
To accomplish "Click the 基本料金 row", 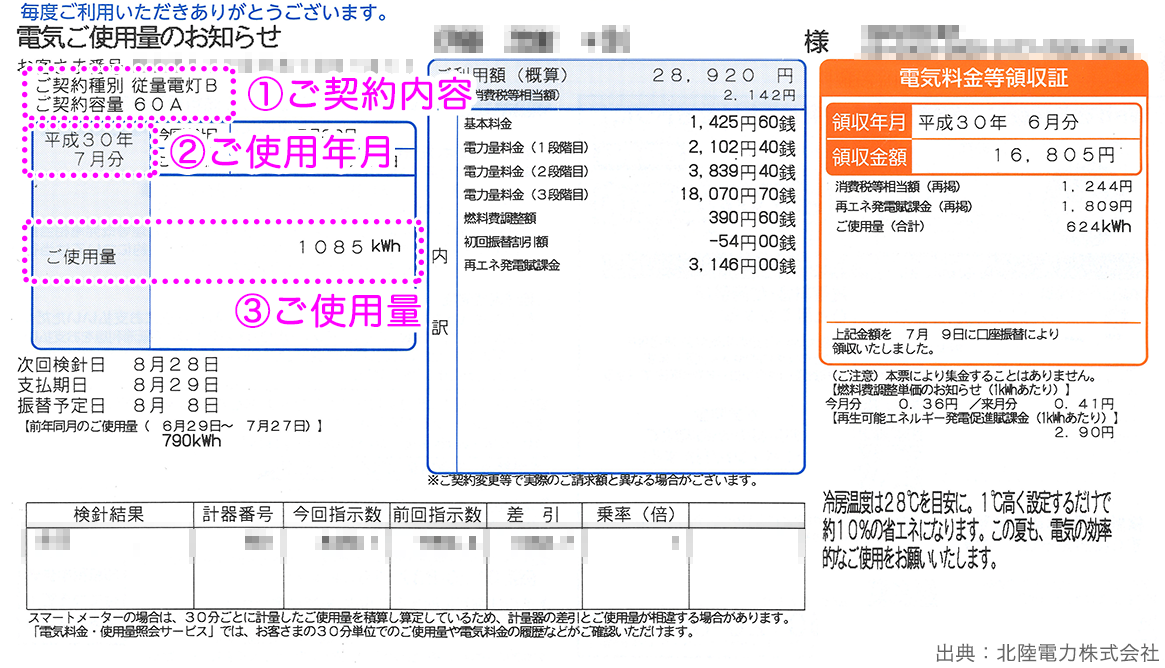I will [629, 124].
